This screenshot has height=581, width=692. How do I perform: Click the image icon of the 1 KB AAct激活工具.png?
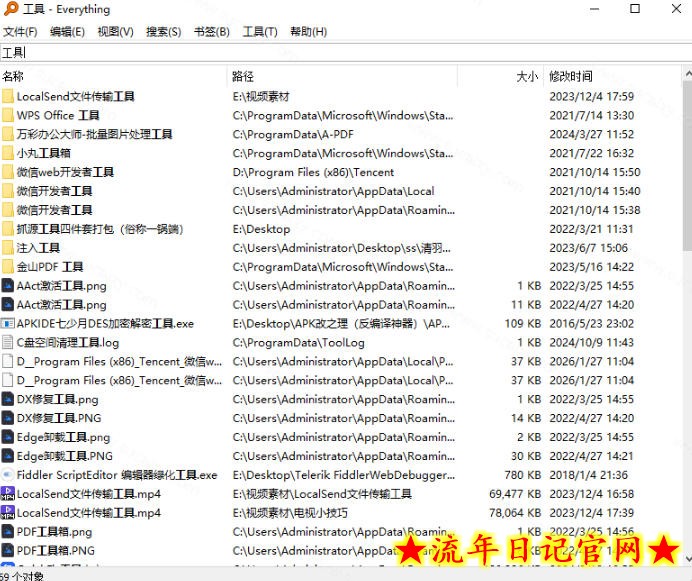click(8, 286)
